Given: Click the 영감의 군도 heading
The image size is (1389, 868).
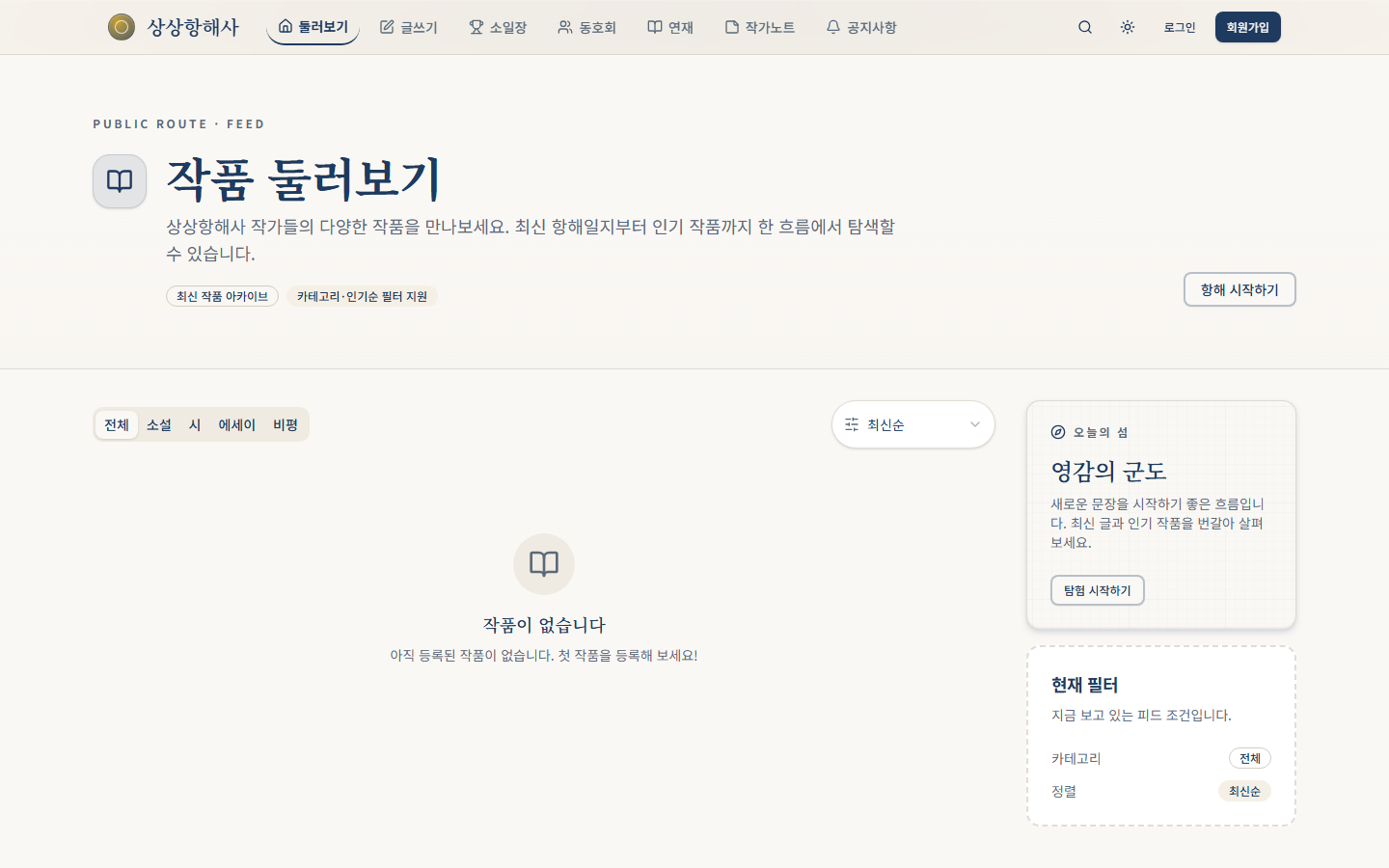Looking at the screenshot, I should (x=1108, y=472).
